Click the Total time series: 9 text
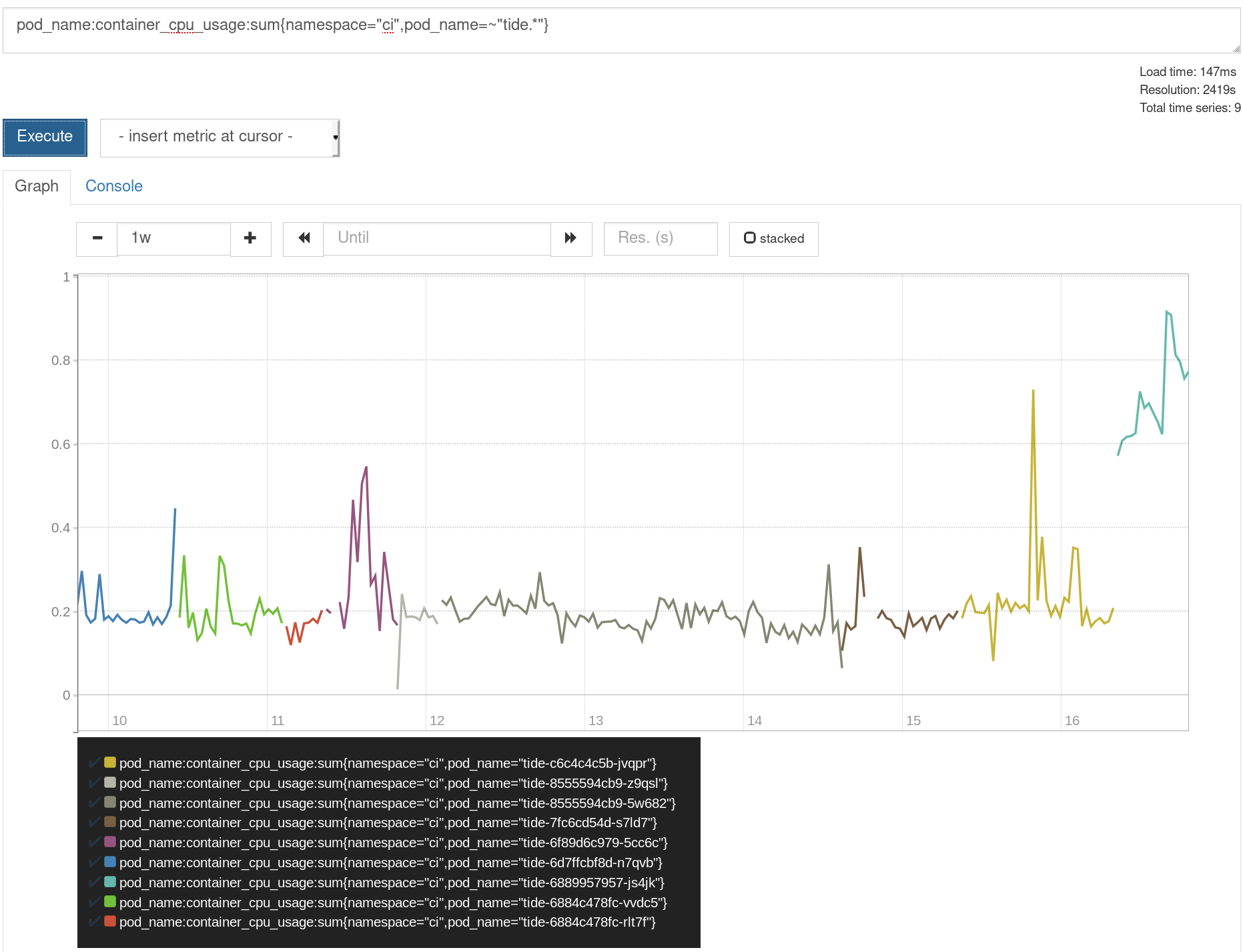The height and width of the screenshot is (952, 1243). pos(1190,108)
